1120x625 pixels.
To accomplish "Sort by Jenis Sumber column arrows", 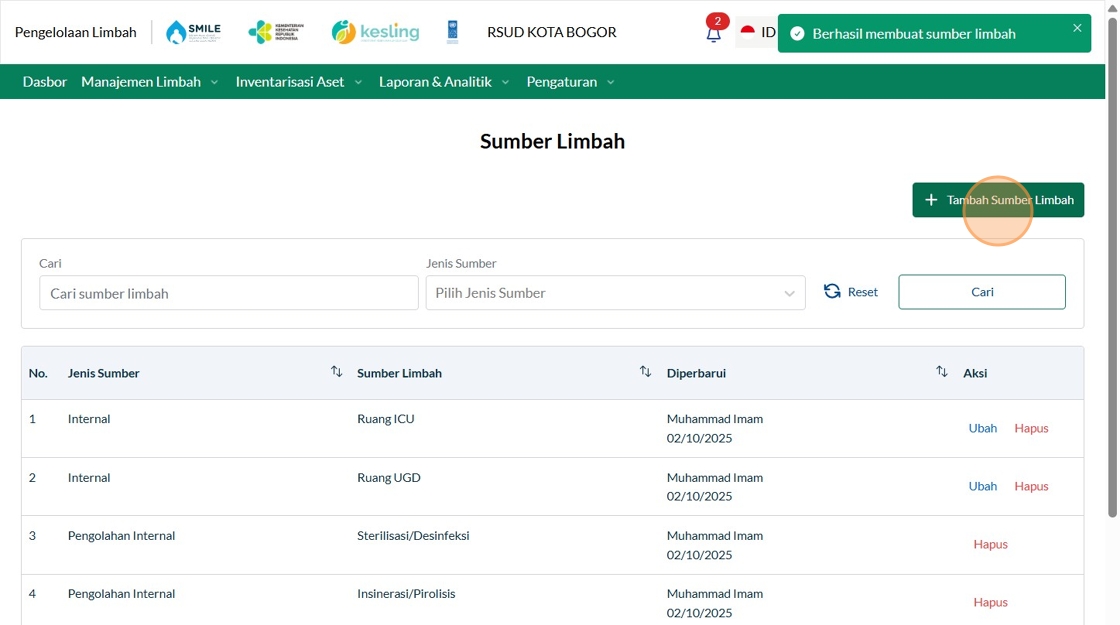I will pyautogui.click(x=336, y=371).
